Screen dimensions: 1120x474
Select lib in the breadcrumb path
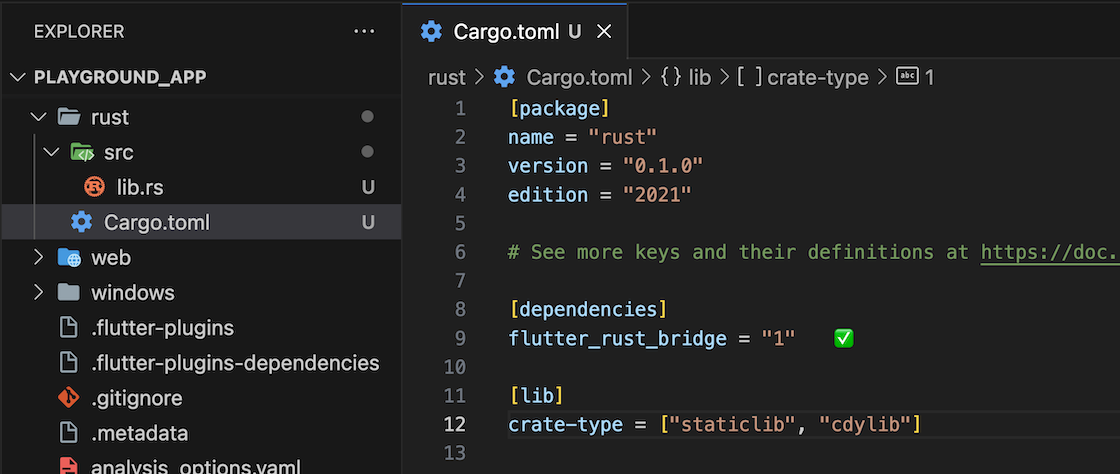click(x=700, y=77)
